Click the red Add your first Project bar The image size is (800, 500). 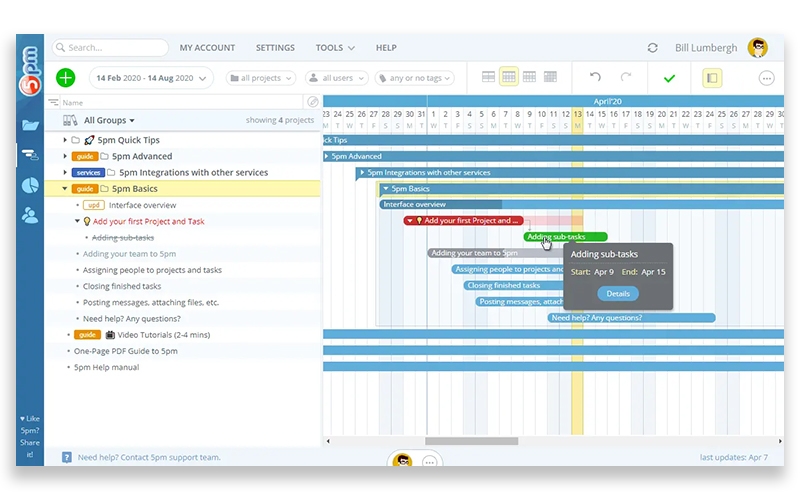click(x=463, y=220)
